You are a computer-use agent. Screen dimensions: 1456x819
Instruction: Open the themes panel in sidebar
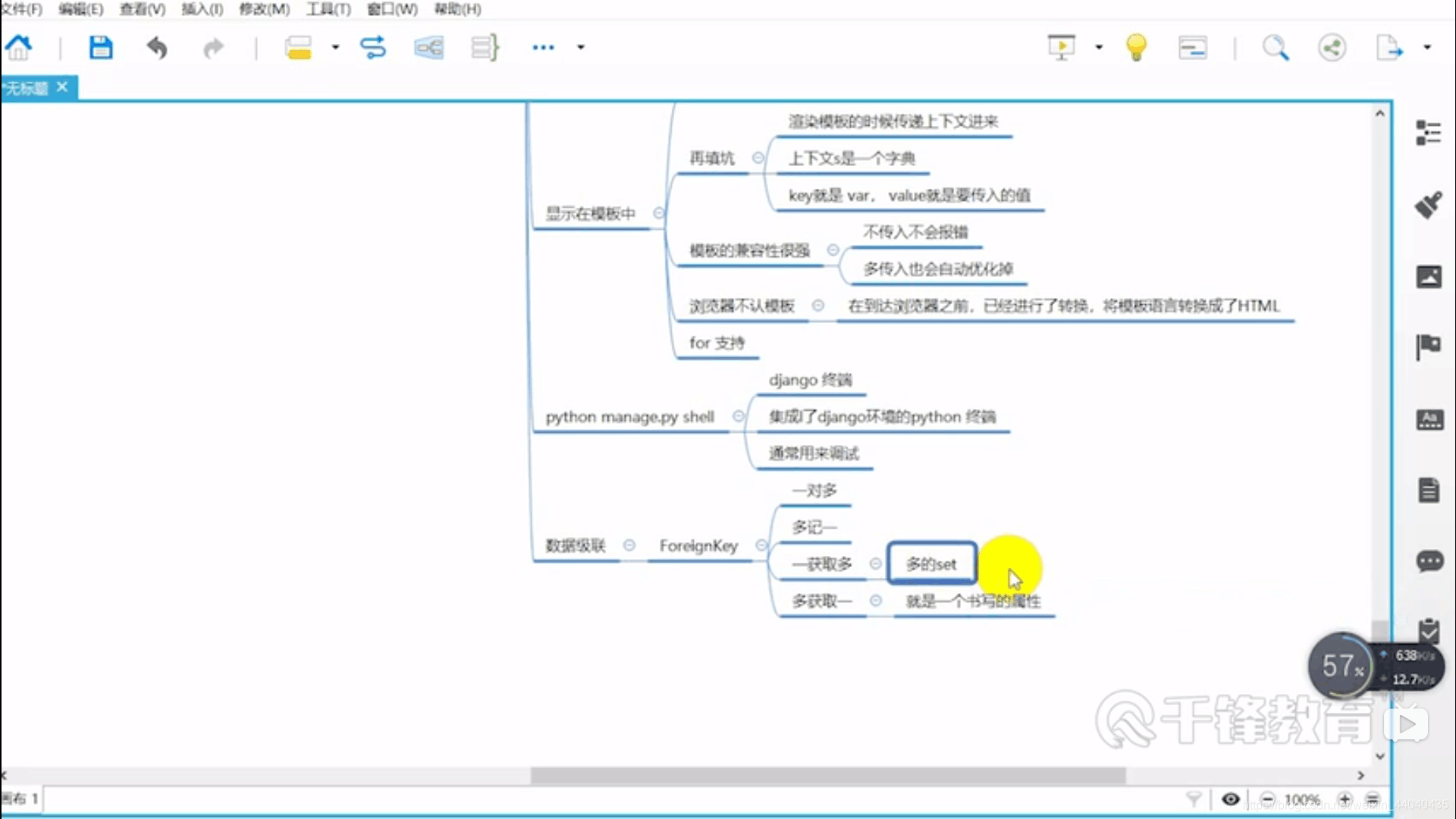tap(1429, 419)
